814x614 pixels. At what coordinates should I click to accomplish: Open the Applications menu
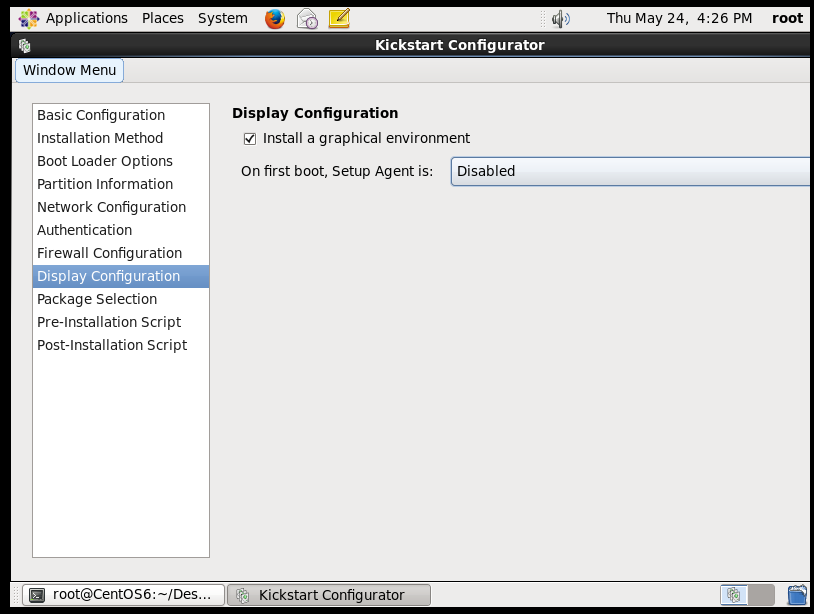point(87,18)
